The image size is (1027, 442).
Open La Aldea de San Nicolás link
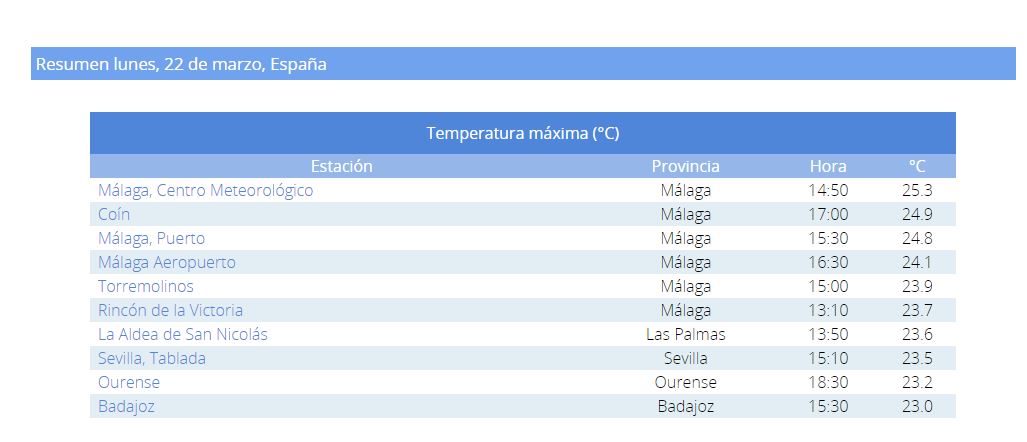(183, 334)
